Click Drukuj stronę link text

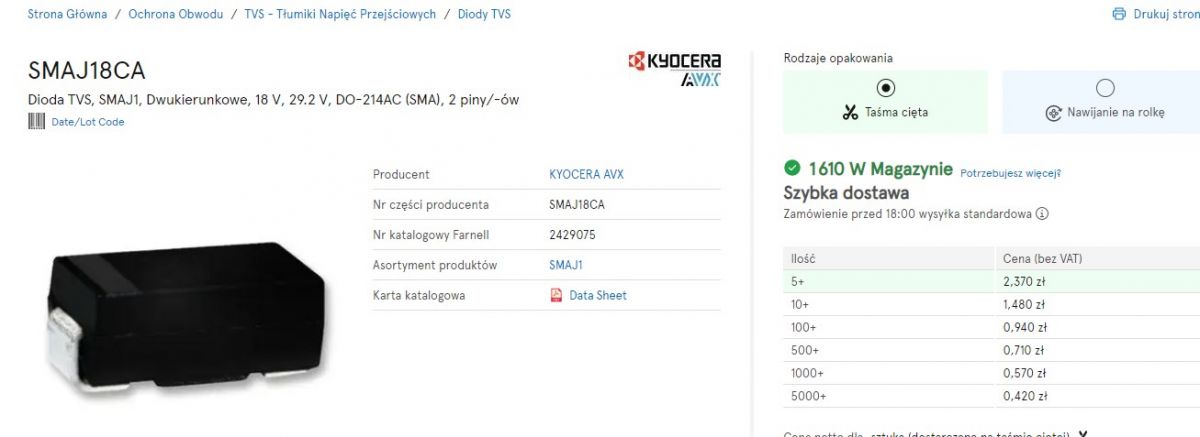pyautogui.click(x=1166, y=15)
